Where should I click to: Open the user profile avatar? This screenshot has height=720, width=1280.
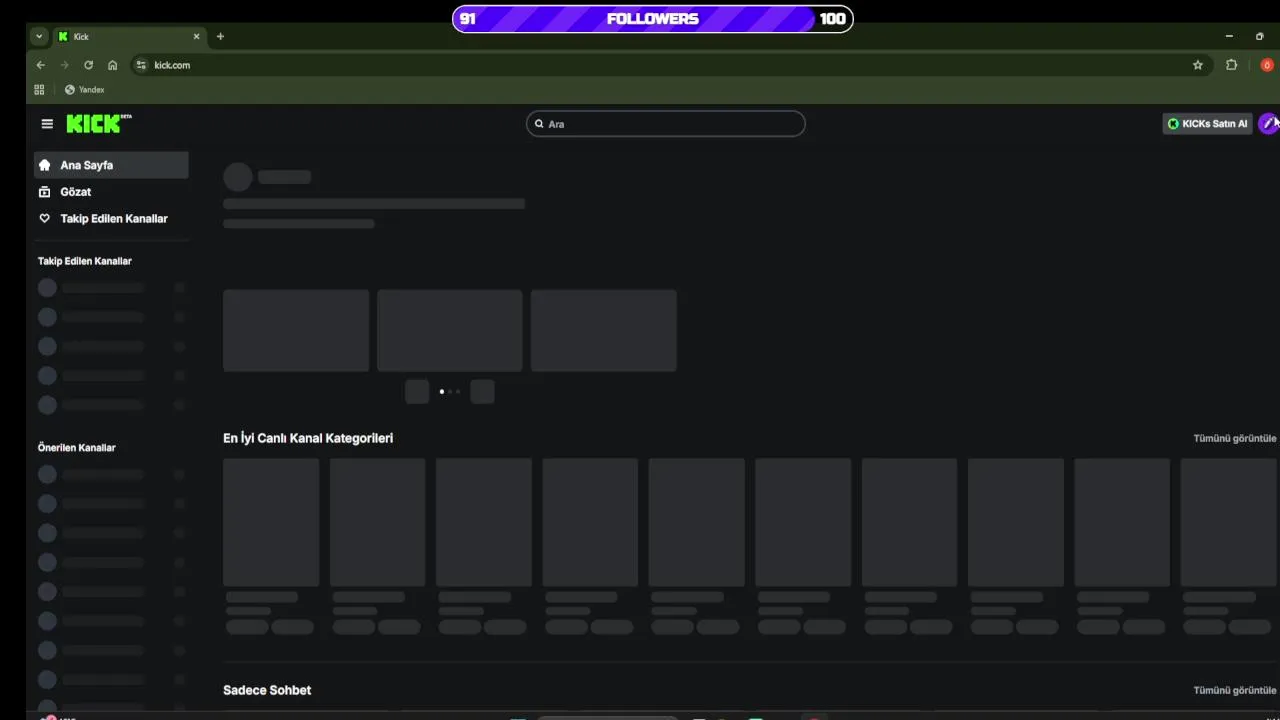tap(1268, 123)
